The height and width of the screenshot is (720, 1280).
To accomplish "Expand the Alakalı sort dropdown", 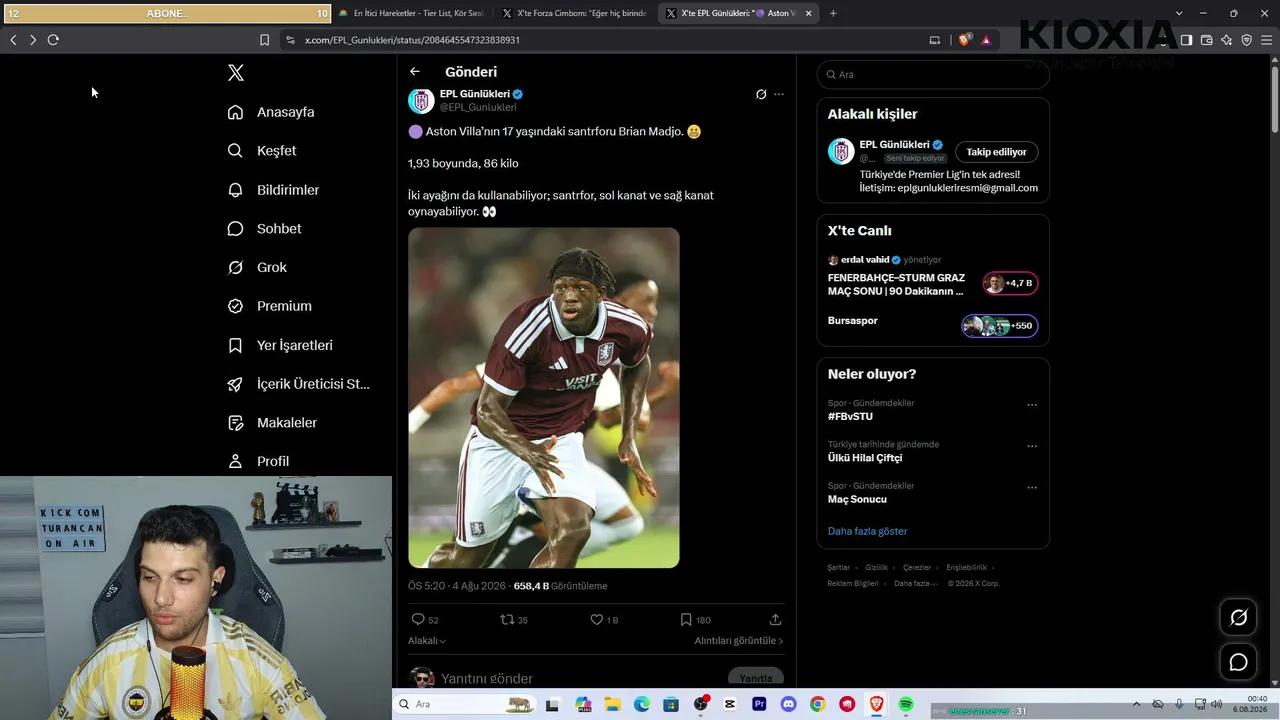I will (x=427, y=641).
